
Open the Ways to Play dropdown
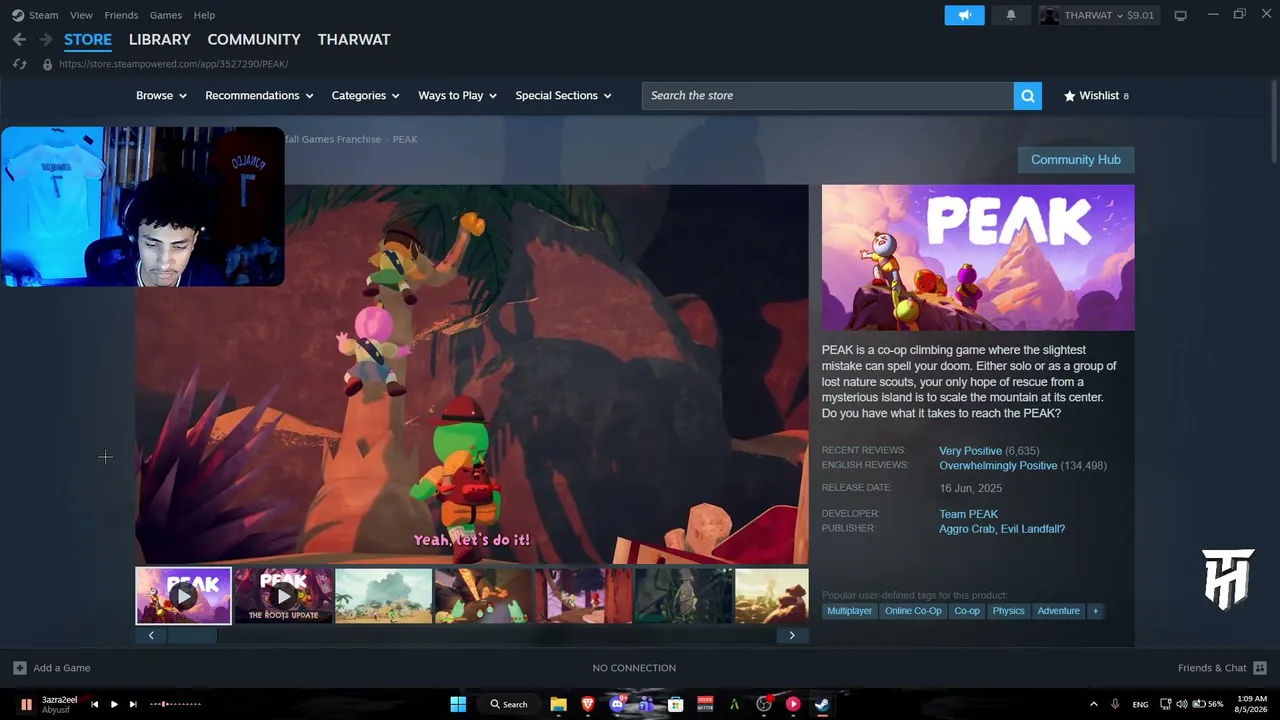coord(458,96)
